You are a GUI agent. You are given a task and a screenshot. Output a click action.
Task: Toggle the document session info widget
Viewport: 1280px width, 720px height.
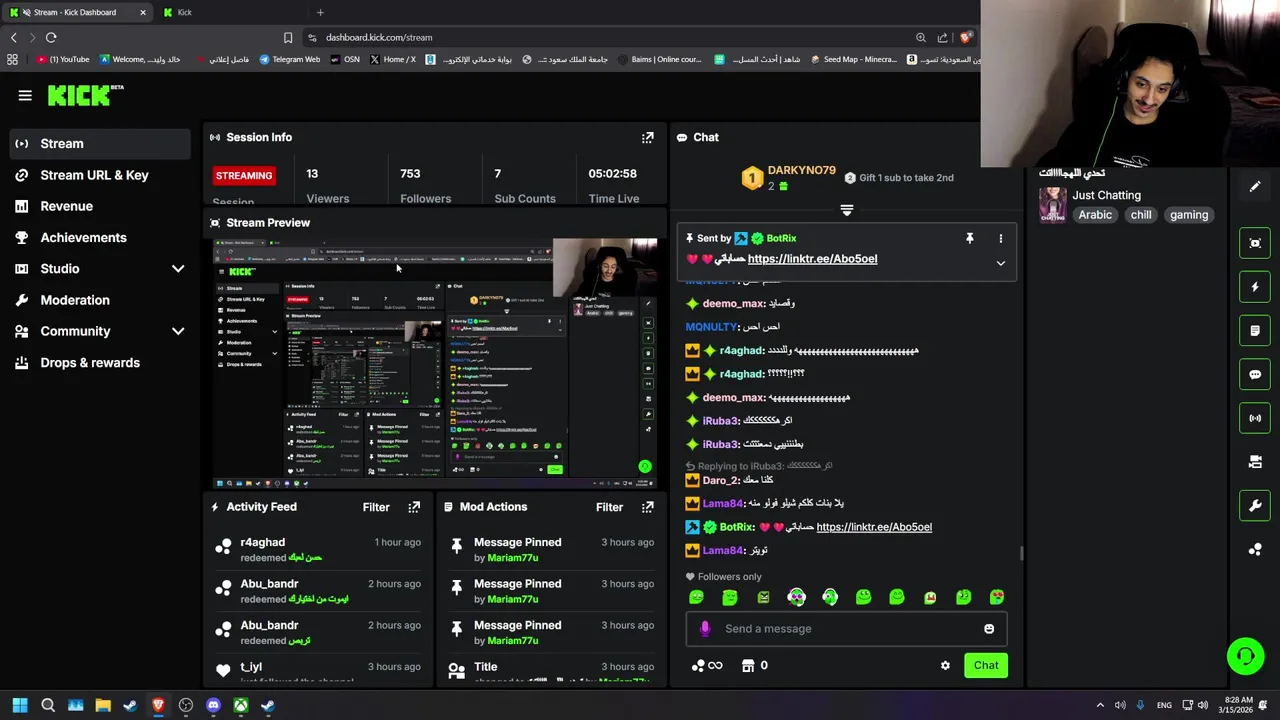1255,331
